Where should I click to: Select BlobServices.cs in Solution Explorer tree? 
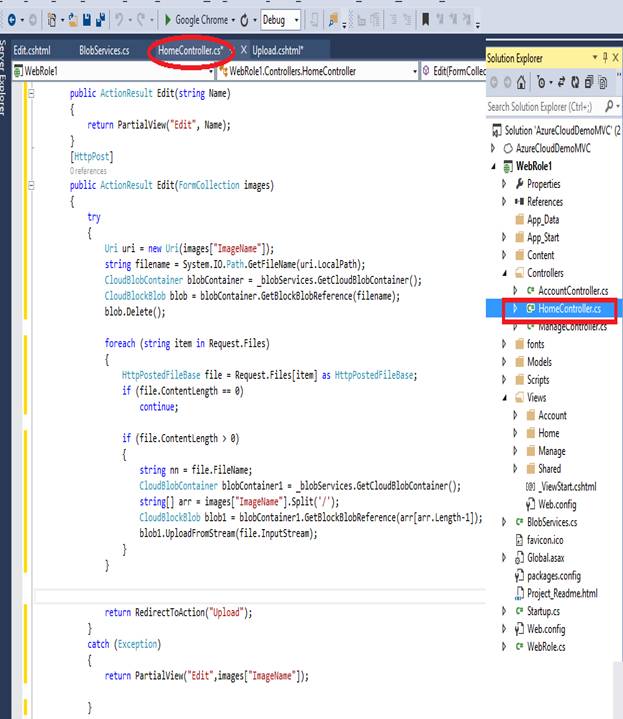point(546,522)
